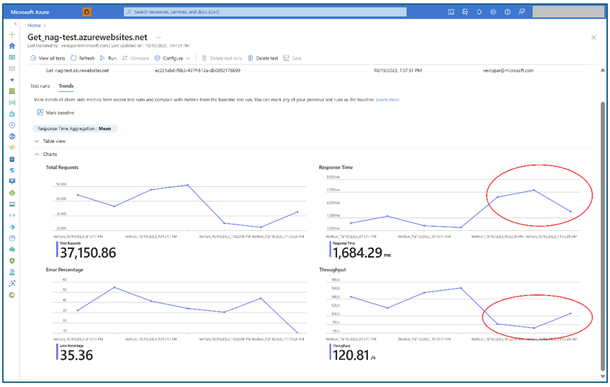Open All resources green grid icon
610x387 pixels.
point(12,91)
